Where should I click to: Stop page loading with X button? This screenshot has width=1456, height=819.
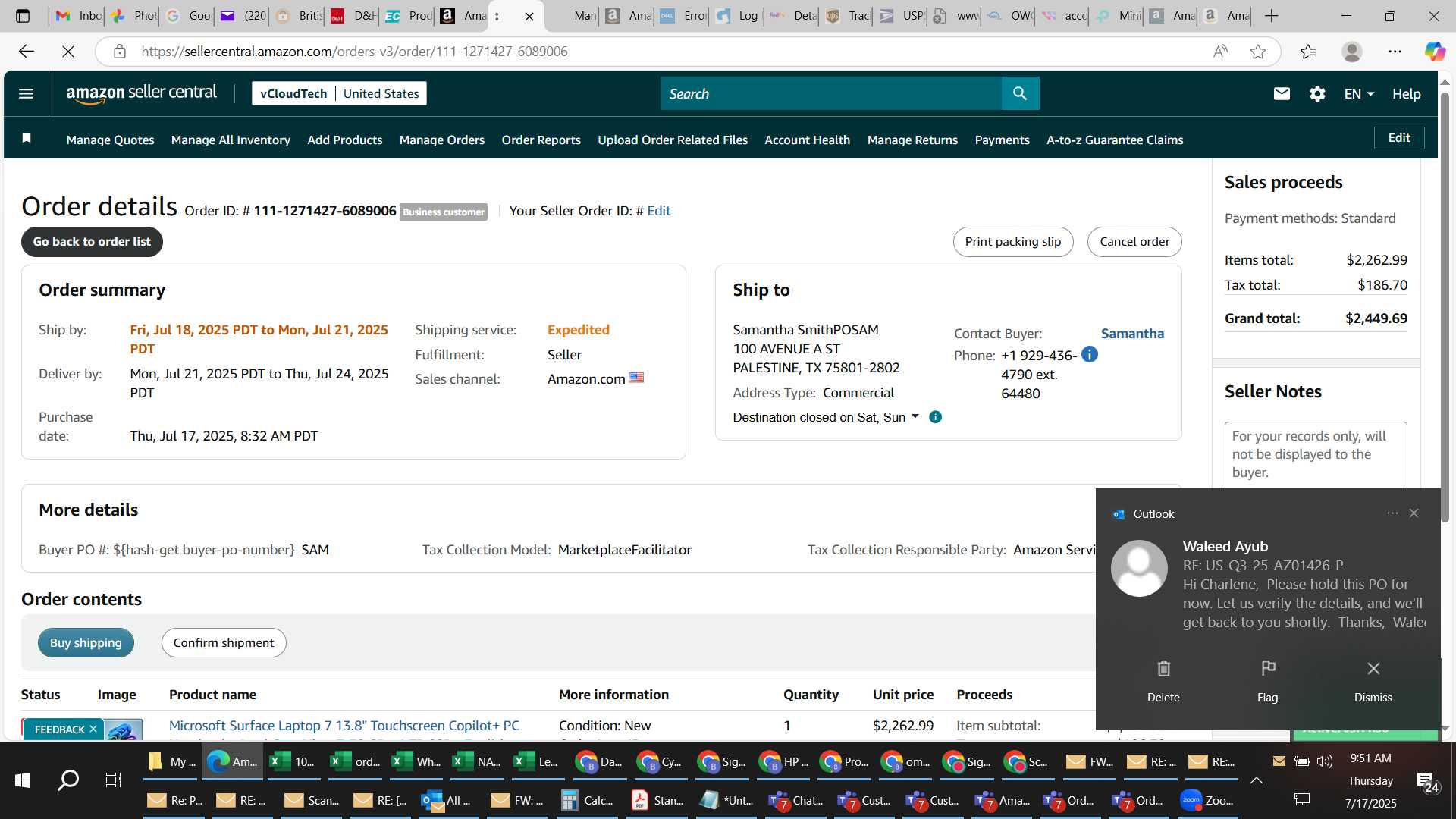(x=68, y=52)
